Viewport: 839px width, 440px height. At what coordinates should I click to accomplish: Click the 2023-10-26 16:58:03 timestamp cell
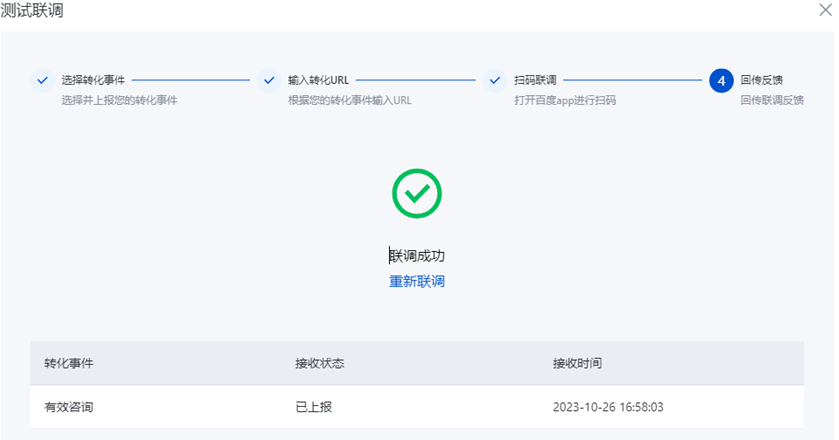click(x=608, y=407)
